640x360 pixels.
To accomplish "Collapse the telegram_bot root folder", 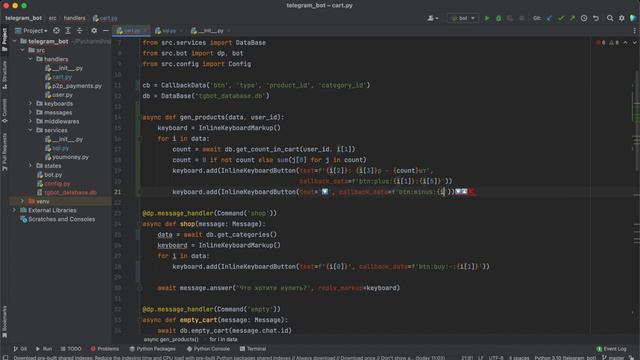I will [15, 41].
